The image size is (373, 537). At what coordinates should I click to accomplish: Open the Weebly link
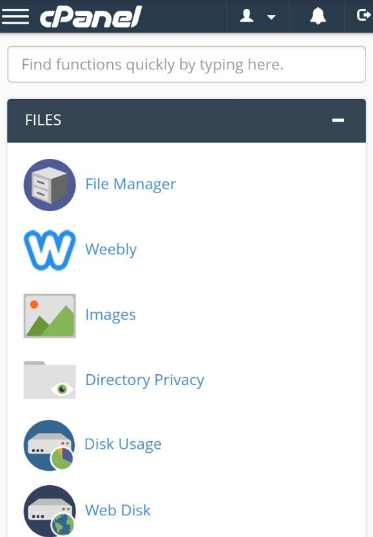111,249
